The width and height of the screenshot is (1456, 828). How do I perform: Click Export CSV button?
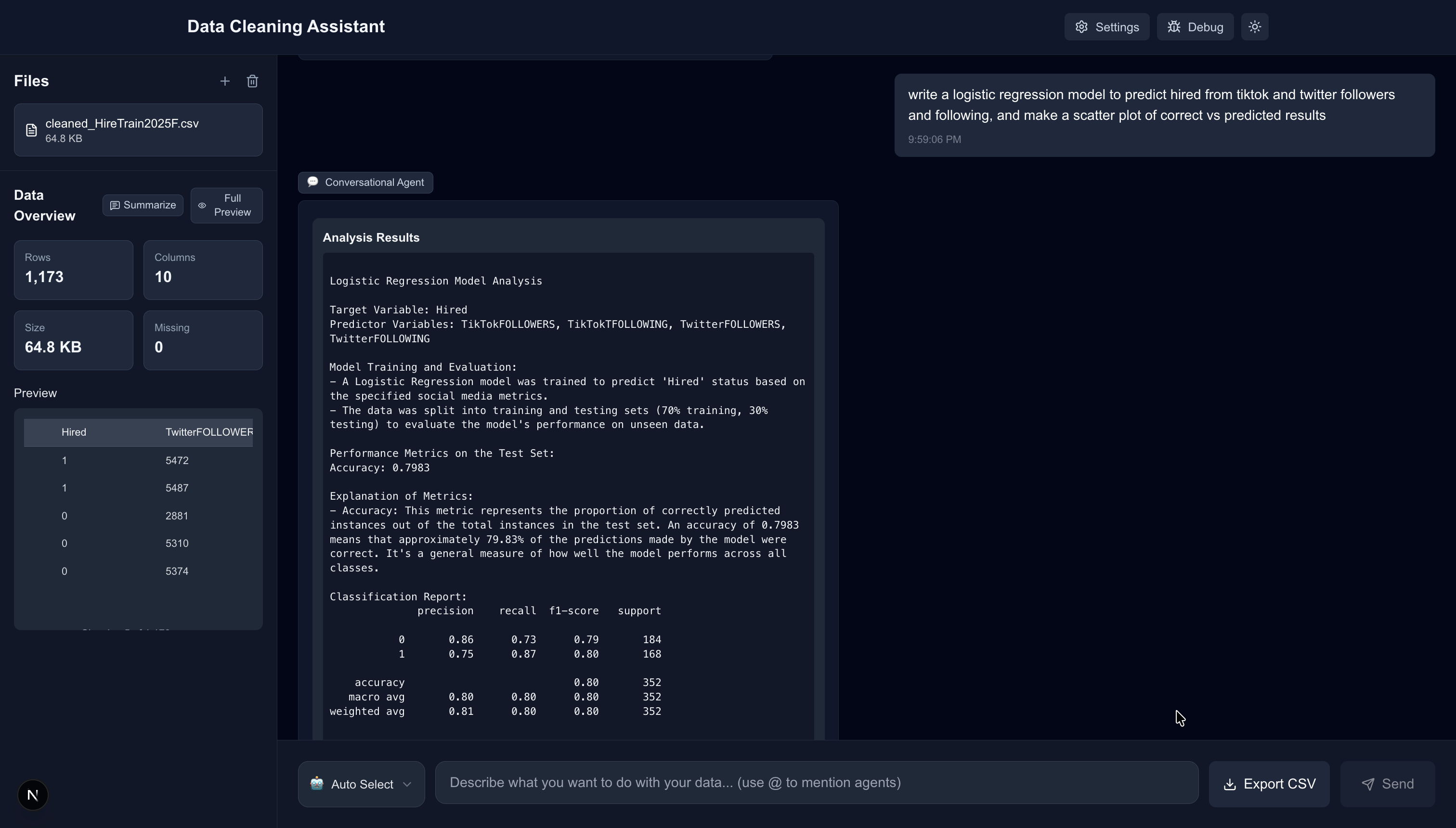(1269, 784)
